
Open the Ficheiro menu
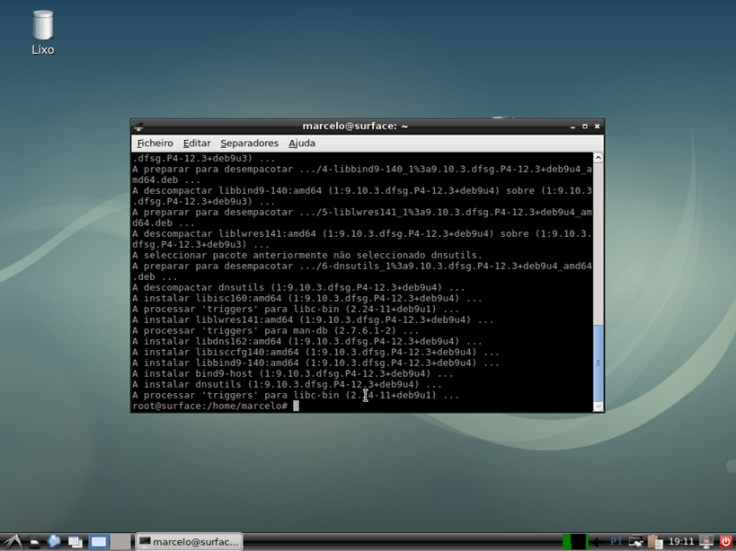(x=155, y=143)
